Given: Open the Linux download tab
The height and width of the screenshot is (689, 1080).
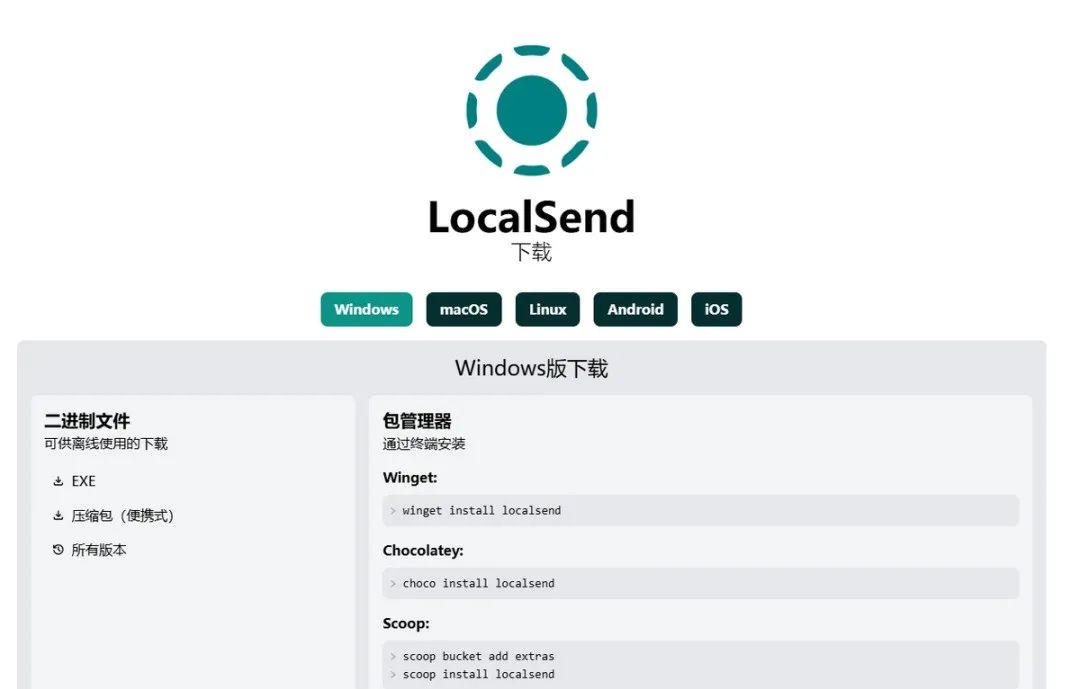Looking at the screenshot, I should tap(548, 309).
